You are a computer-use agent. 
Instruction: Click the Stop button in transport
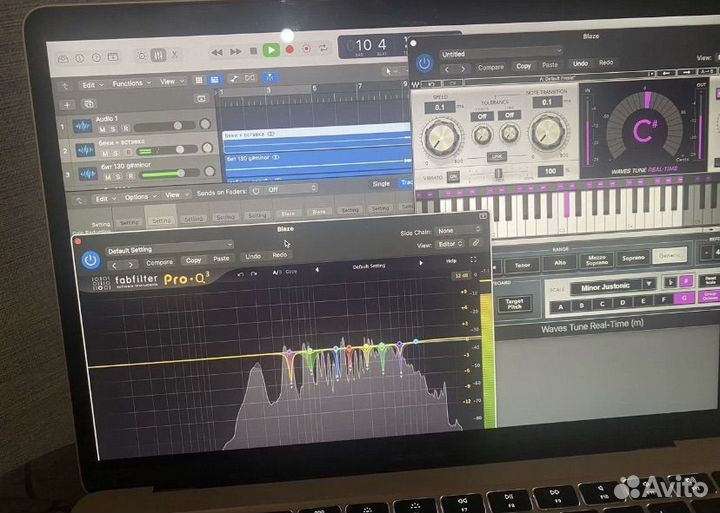pos(254,49)
